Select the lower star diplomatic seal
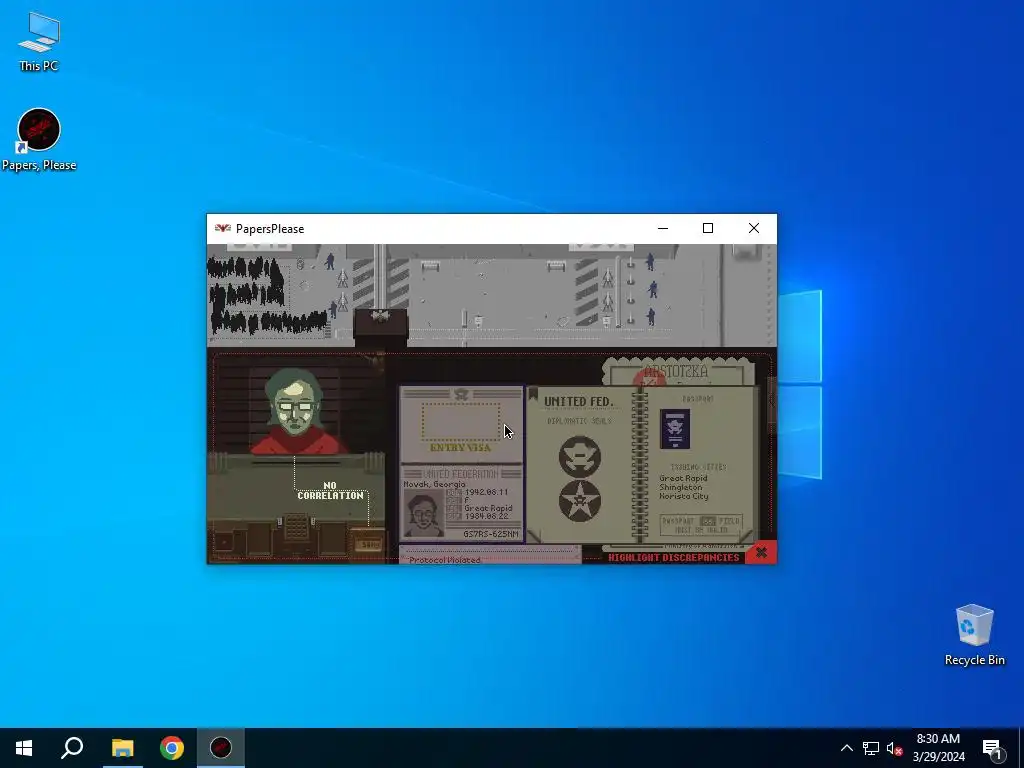 [579, 501]
